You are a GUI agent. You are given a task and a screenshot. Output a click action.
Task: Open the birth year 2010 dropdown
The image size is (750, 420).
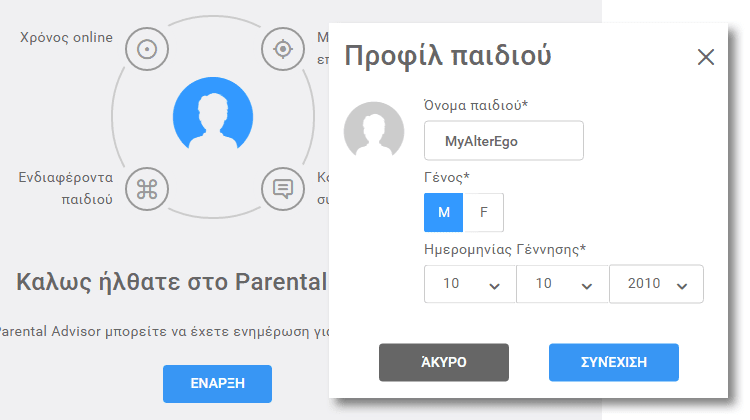coord(656,284)
